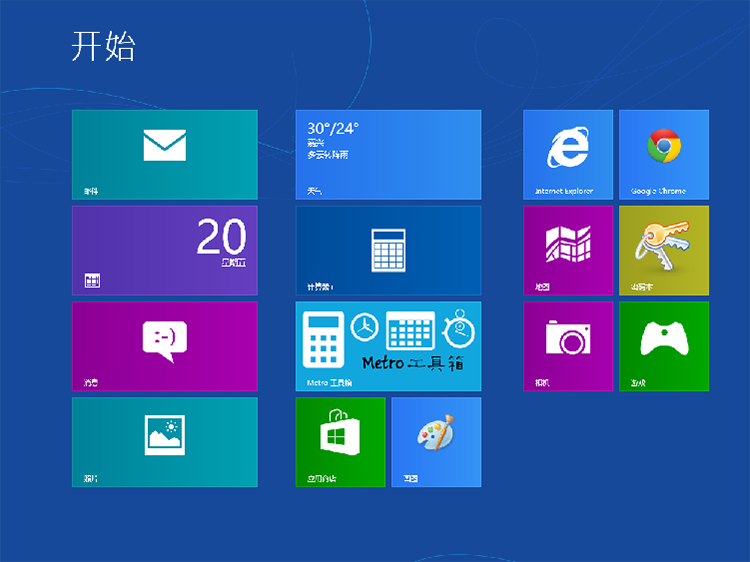Open the Store tile with shopping bag
This screenshot has width=750, height=562.
tap(341, 442)
